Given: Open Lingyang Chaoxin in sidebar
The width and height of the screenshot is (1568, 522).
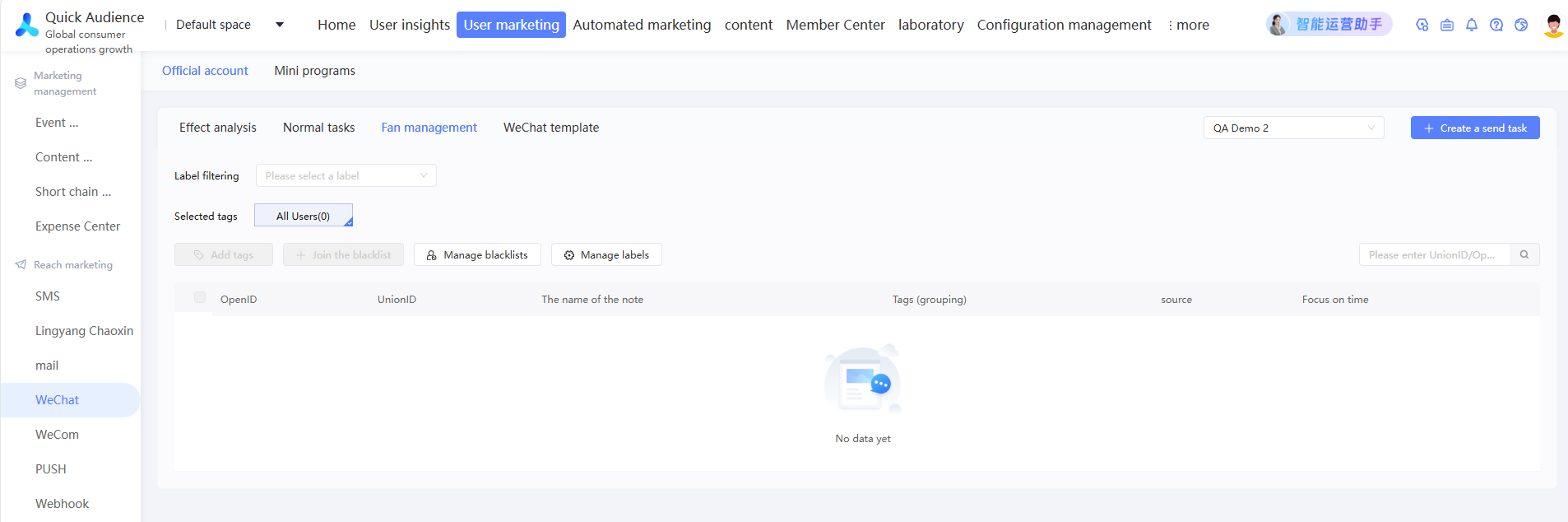Looking at the screenshot, I should [x=84, y=331].
